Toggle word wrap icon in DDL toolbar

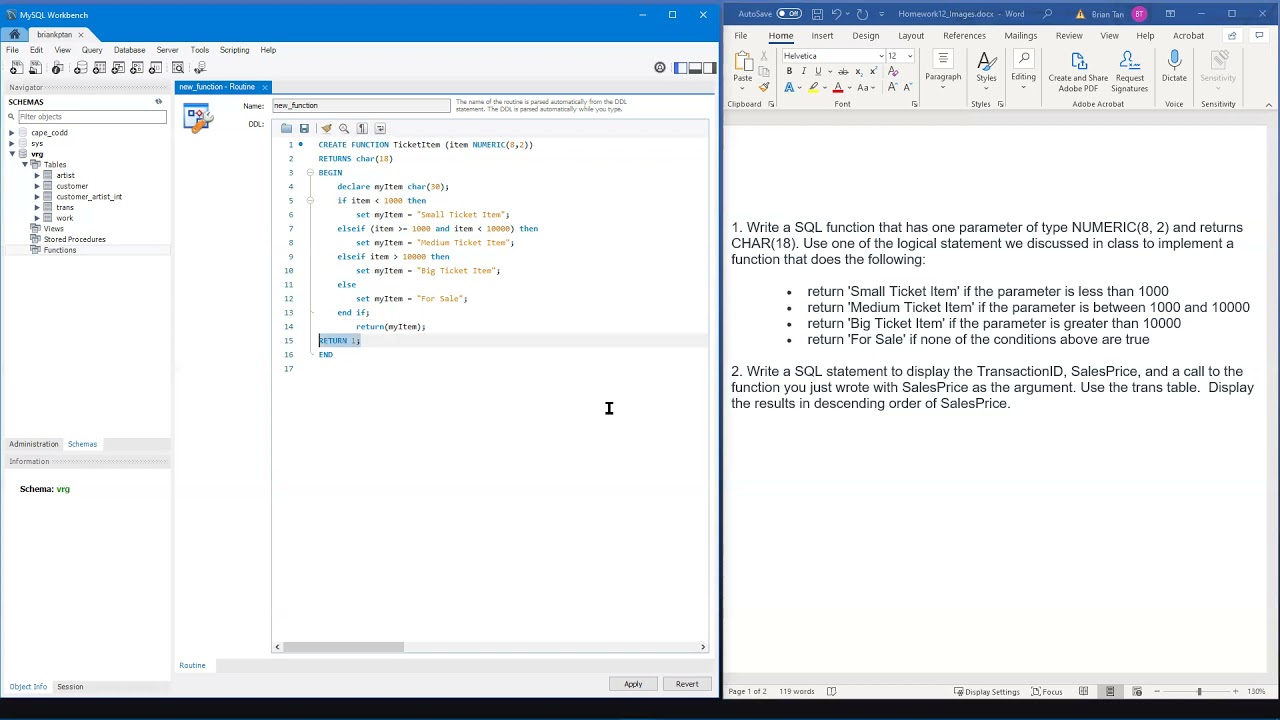tap(380, 128)
